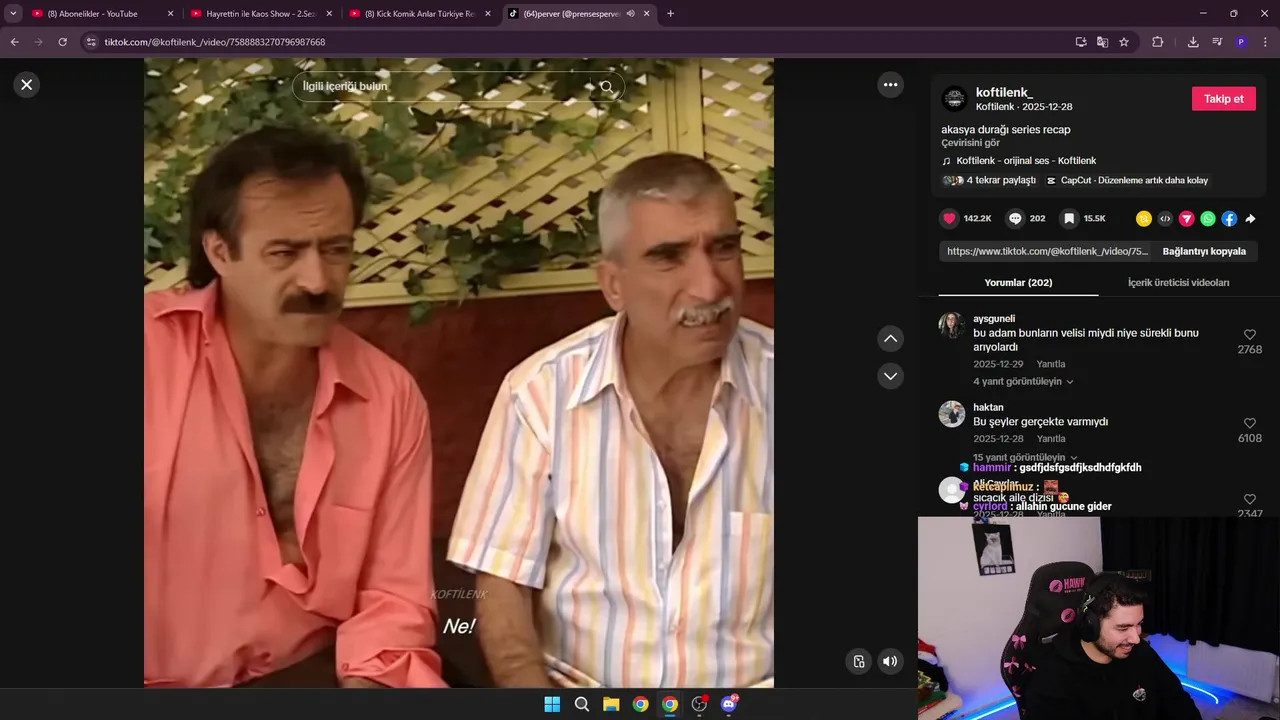Click the search magnifier in the video overlay
The width and height of the screenshot is (1280, 720).
607,87
